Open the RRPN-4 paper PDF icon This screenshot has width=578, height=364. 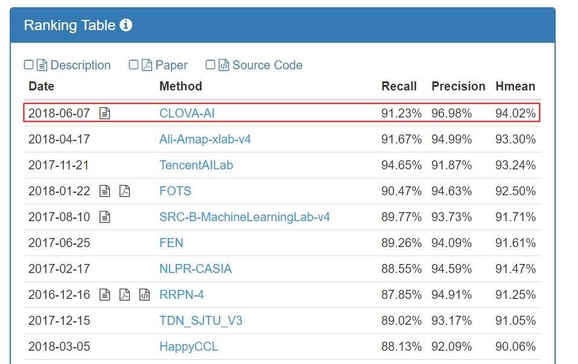[x=125, y=295]
